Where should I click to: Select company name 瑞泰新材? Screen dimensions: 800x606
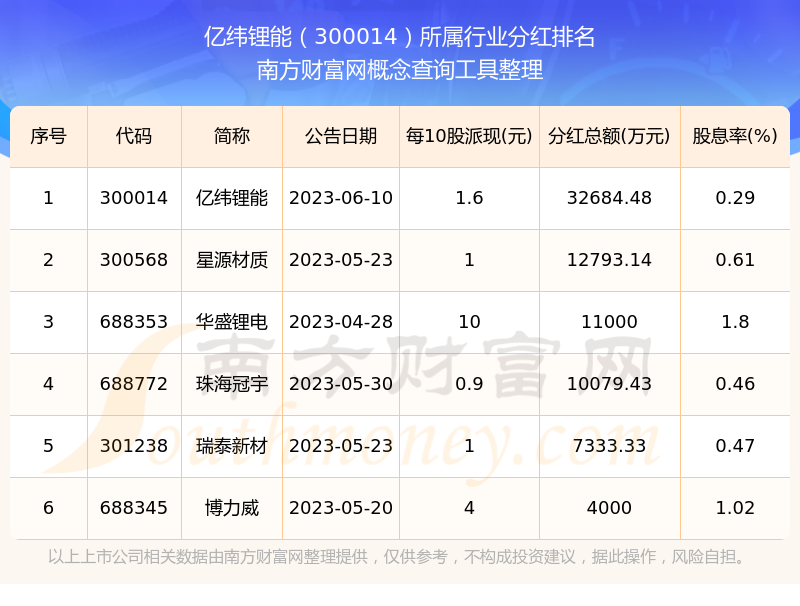click(x=232, y=446)
